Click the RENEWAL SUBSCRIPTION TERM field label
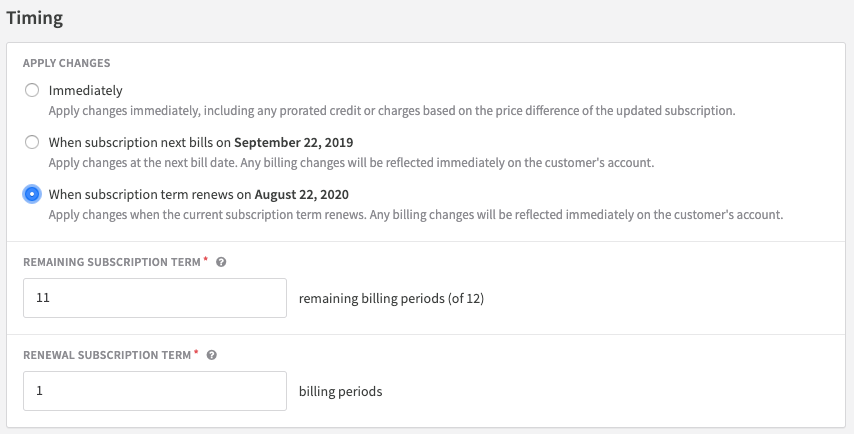This screenshot has height=434, width=854. pyautogui.click(x=107, y=355)
